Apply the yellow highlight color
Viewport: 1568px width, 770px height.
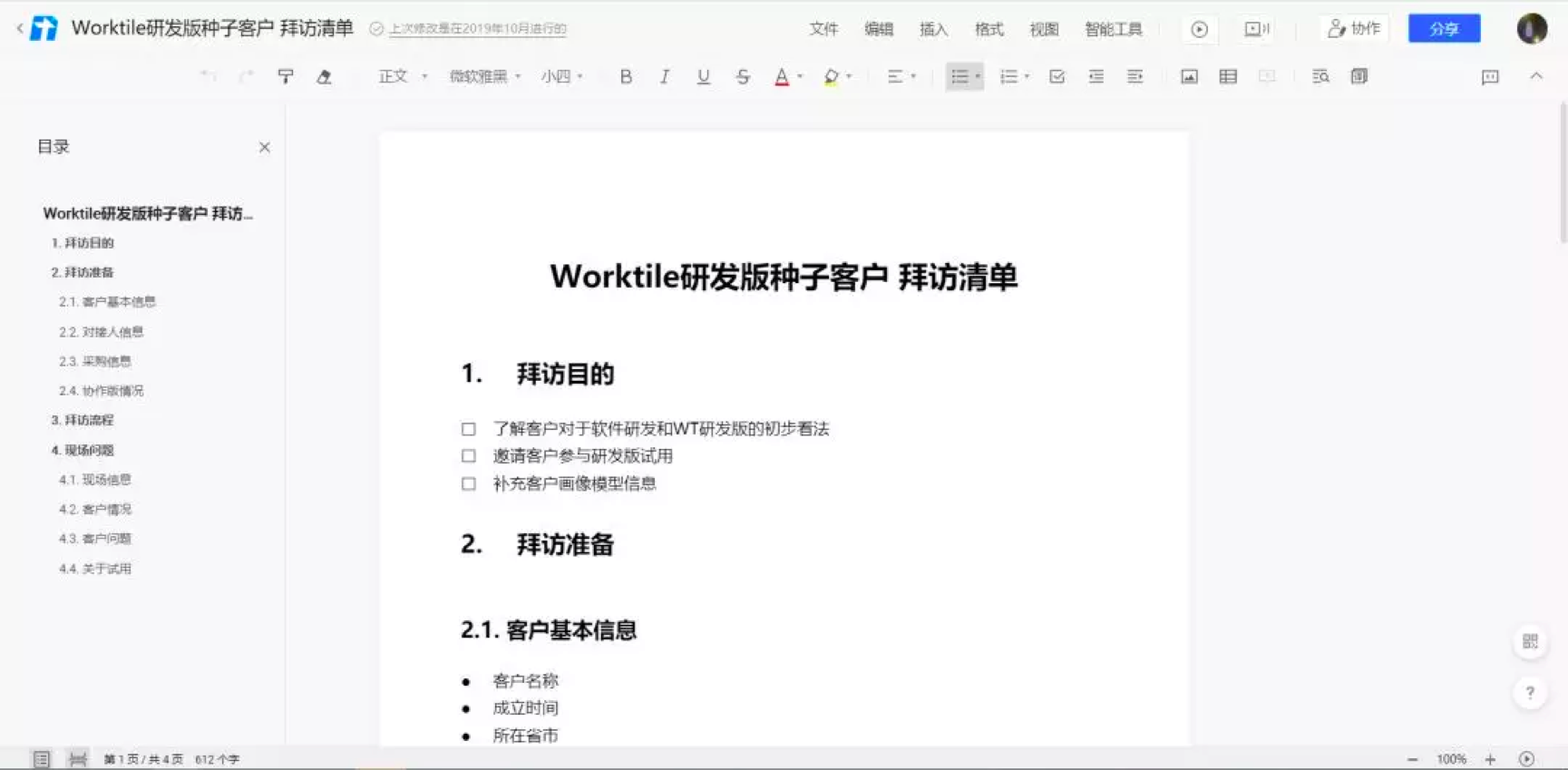(x=831, y=77)
